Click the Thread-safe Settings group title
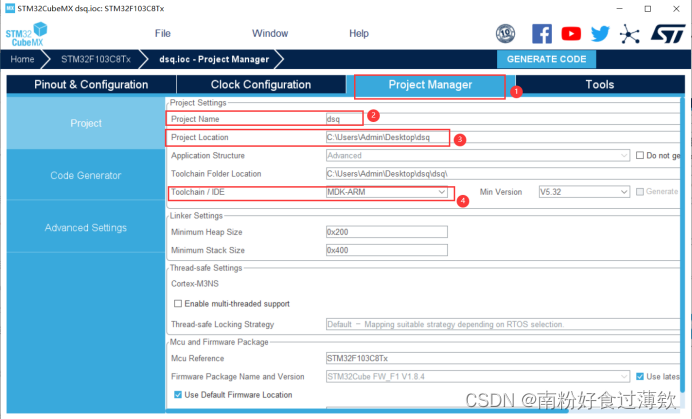 pyautogui.click(x=206, y=268)
